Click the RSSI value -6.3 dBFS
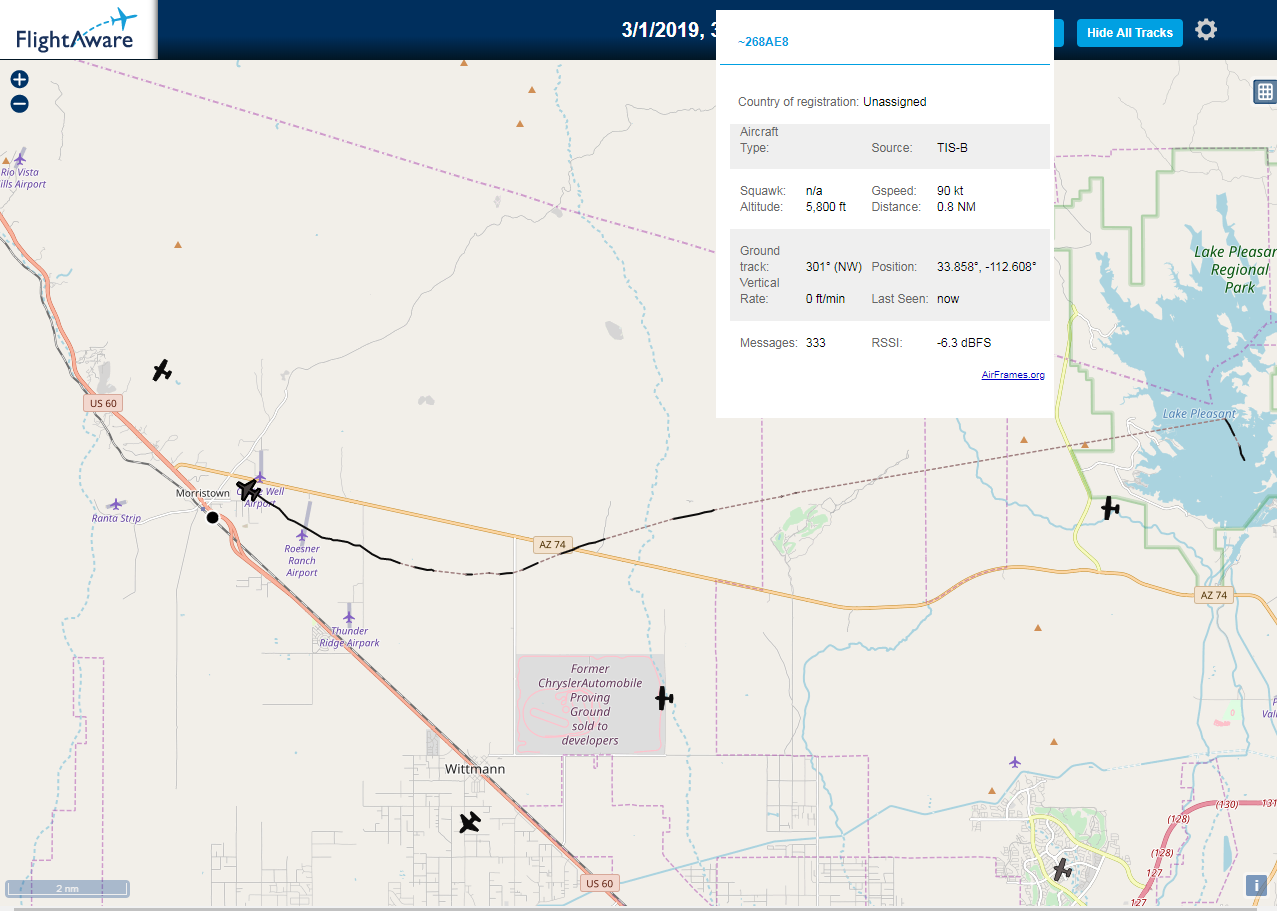1277x911 pixels. tap(964, 343)
